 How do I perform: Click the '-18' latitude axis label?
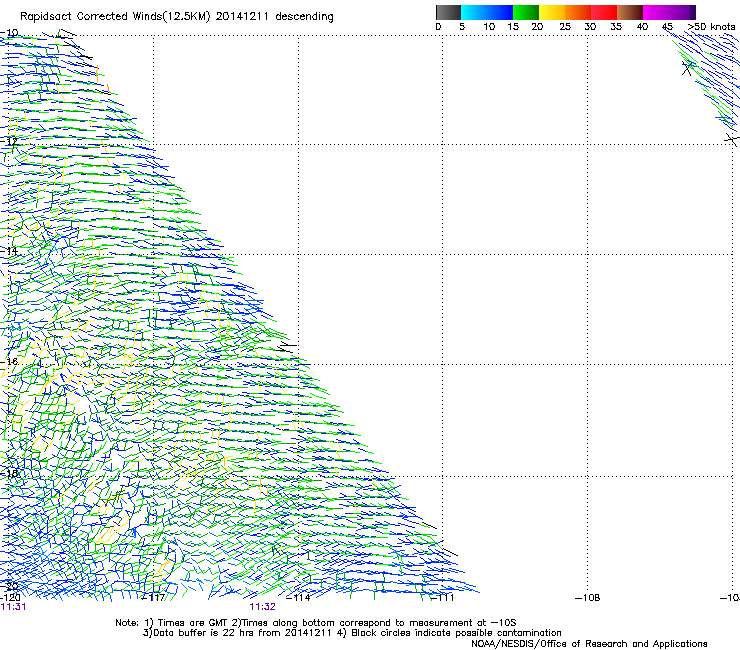point(9,473)
